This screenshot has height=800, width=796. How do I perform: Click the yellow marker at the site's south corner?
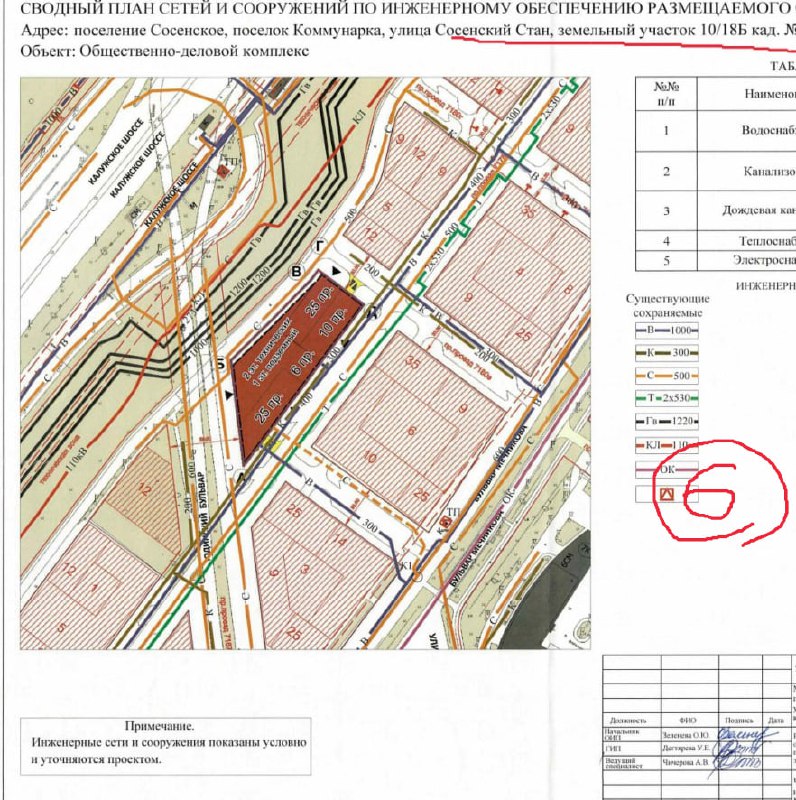[x=273, y=442]
